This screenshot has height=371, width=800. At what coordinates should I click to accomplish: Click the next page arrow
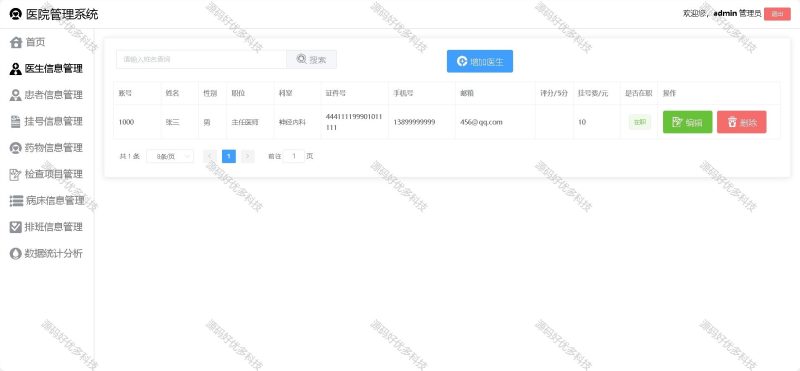tap(247, 156)
